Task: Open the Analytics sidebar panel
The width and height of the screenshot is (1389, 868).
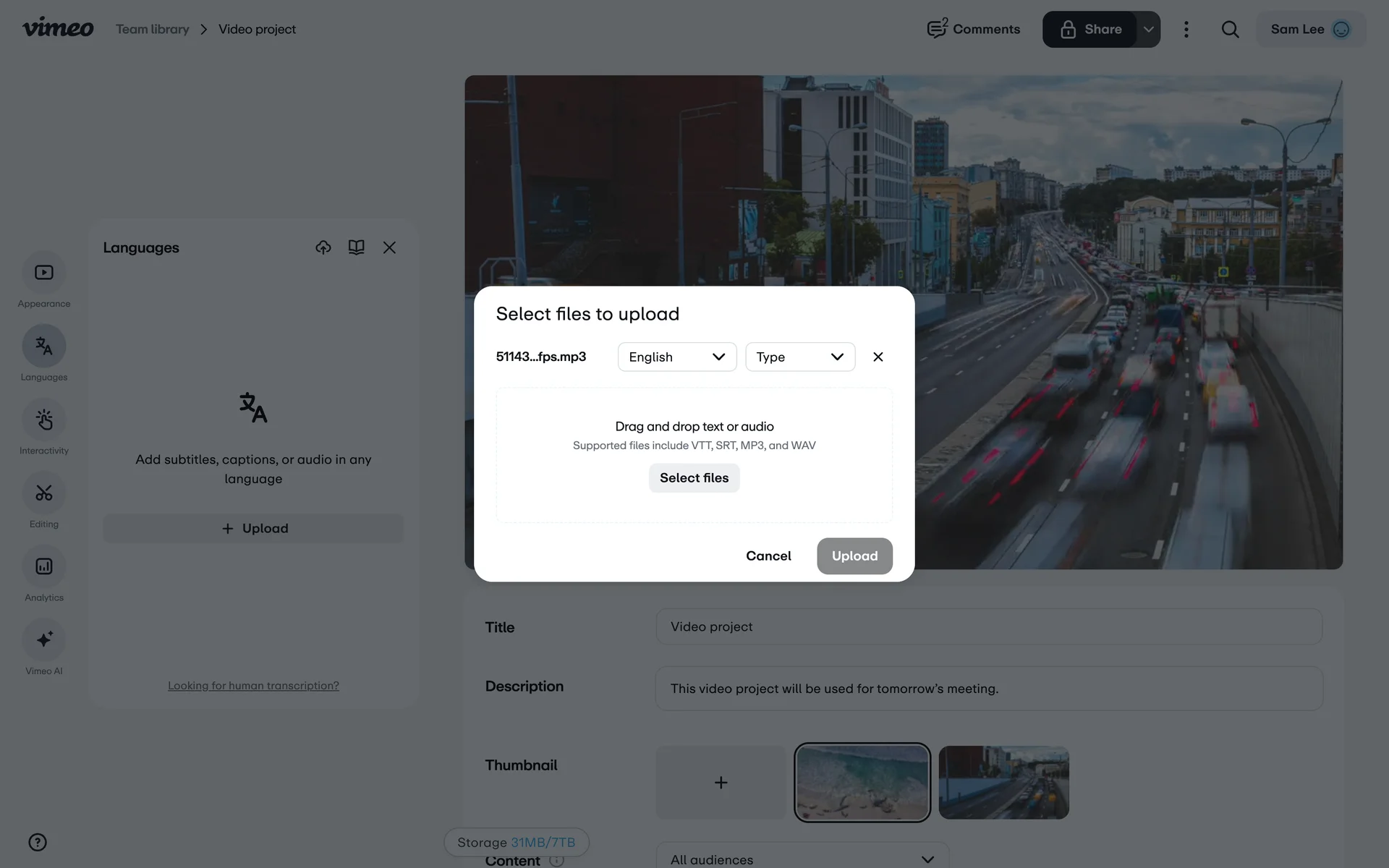Action: pyautogui.click(x=44, y=566)
